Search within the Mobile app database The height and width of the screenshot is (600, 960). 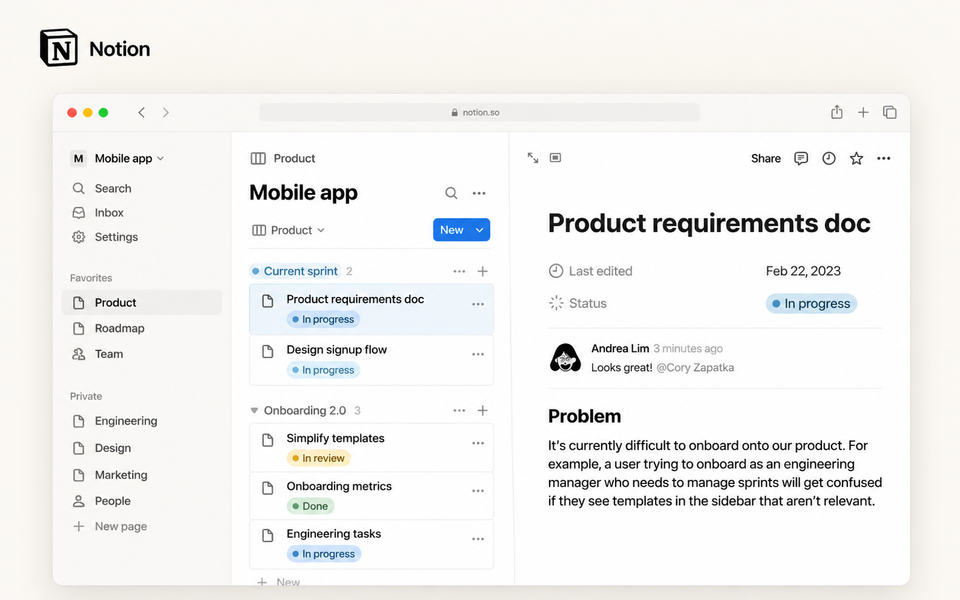[451, 193]
